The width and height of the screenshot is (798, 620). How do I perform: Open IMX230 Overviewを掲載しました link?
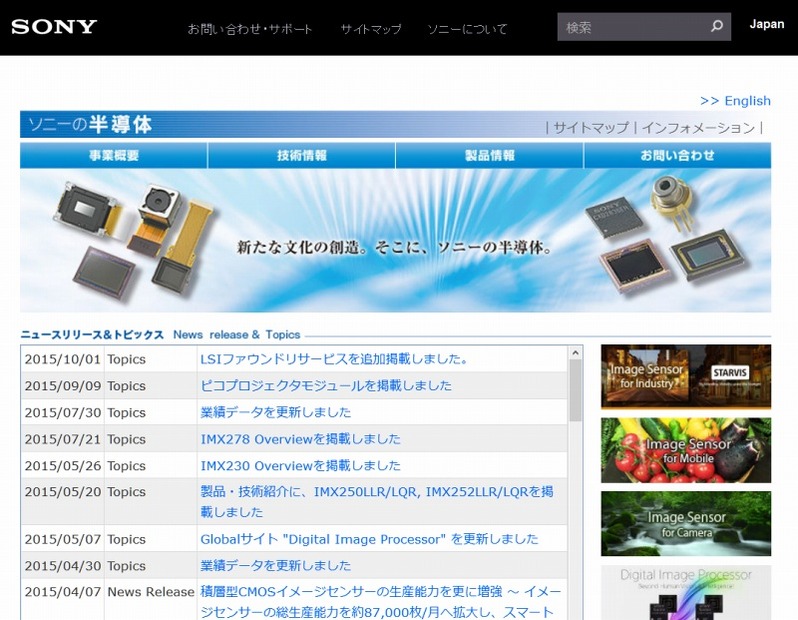click(x=300, y=465)
